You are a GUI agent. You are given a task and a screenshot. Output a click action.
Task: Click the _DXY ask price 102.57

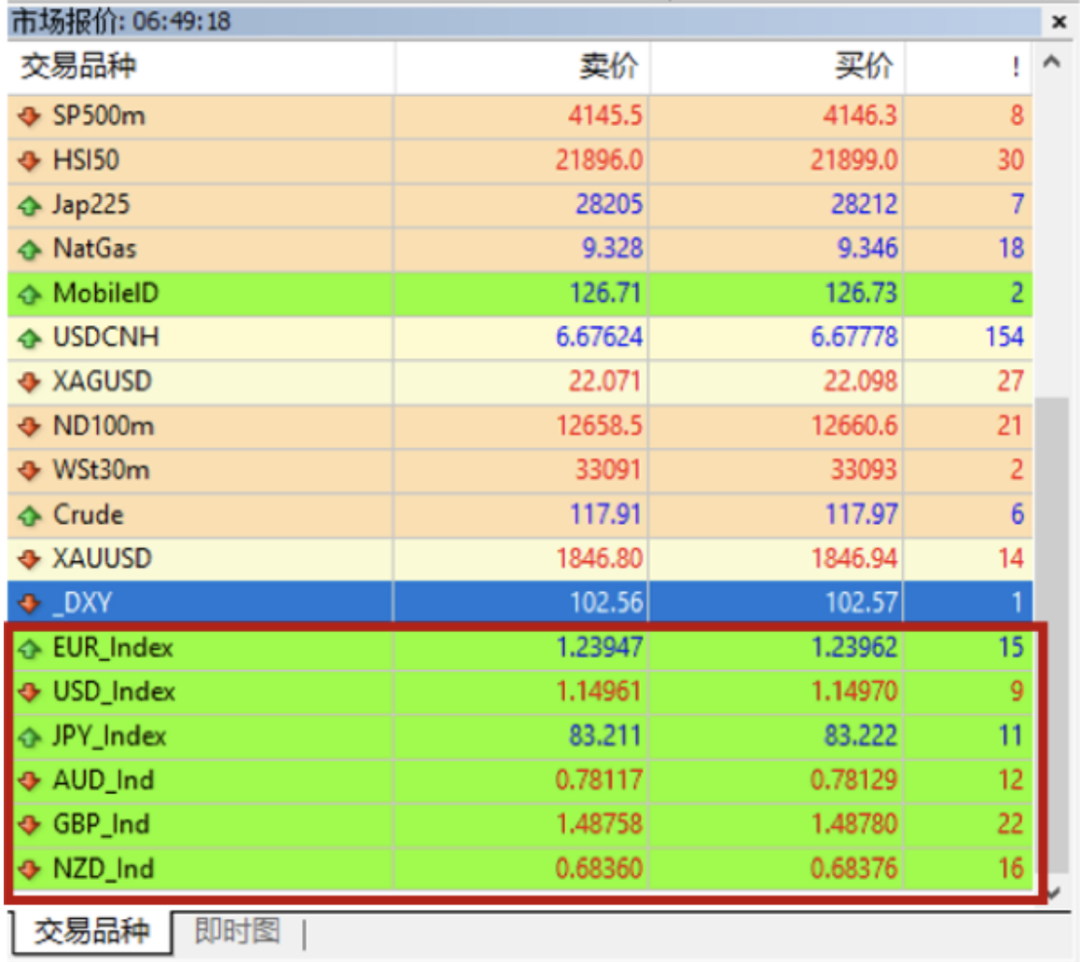click(x=862, y=603)
